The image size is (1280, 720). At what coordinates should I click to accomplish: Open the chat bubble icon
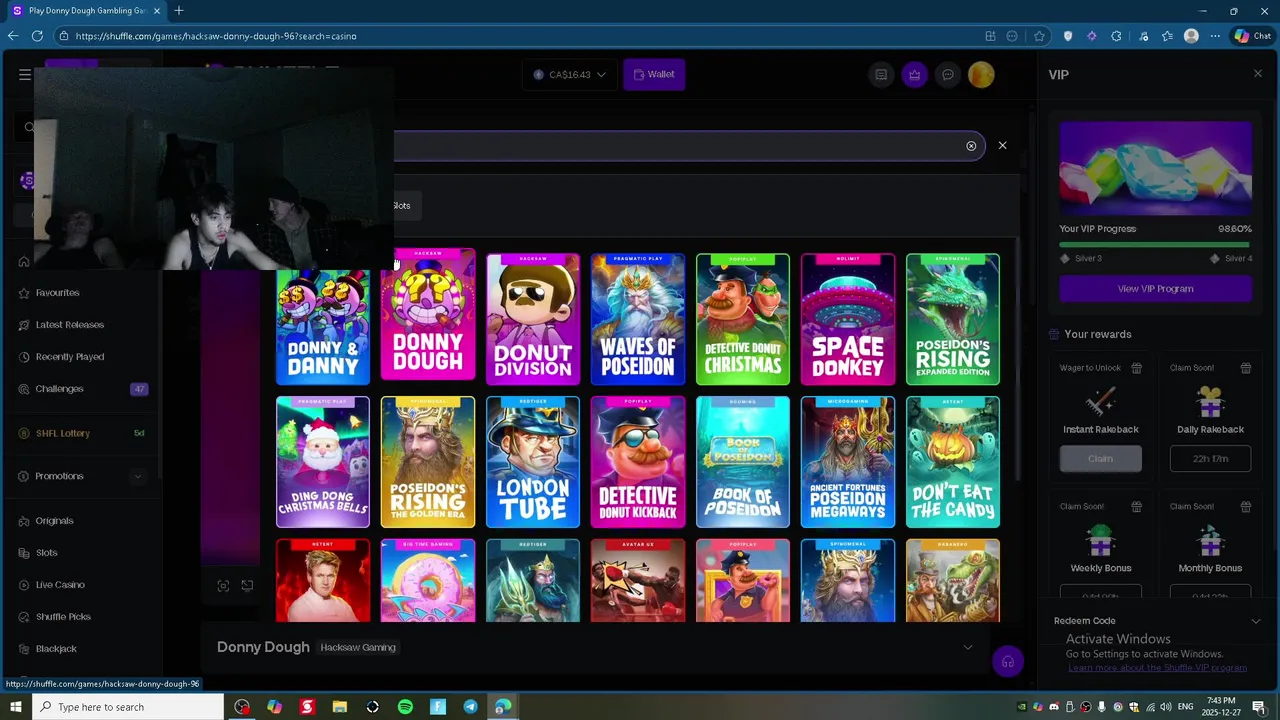pos(948,74)
